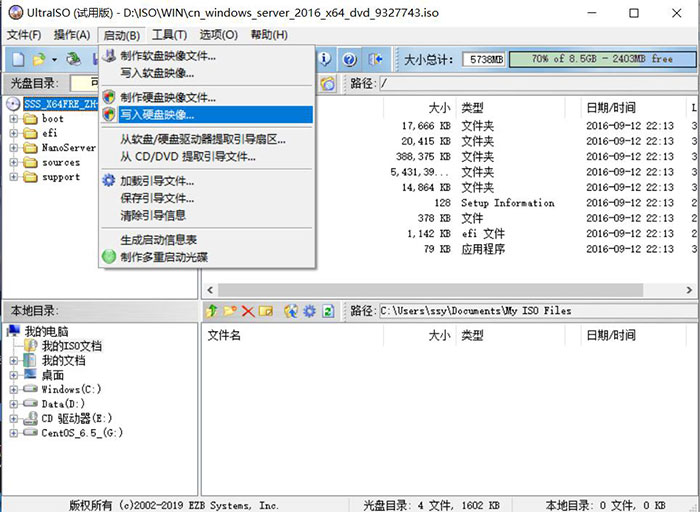Expand the NanoServer folder tree node
The image size is (700, 512).
pyautogui.click(x=13, y=148)
